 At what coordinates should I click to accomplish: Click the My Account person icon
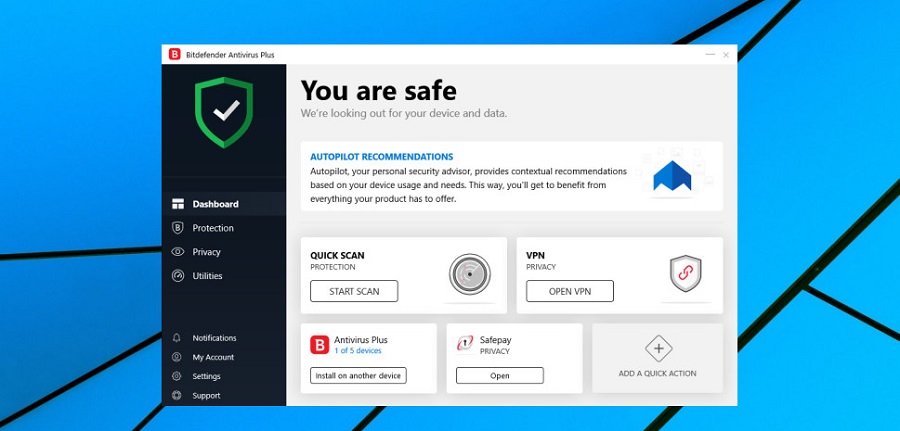(177, 357)
